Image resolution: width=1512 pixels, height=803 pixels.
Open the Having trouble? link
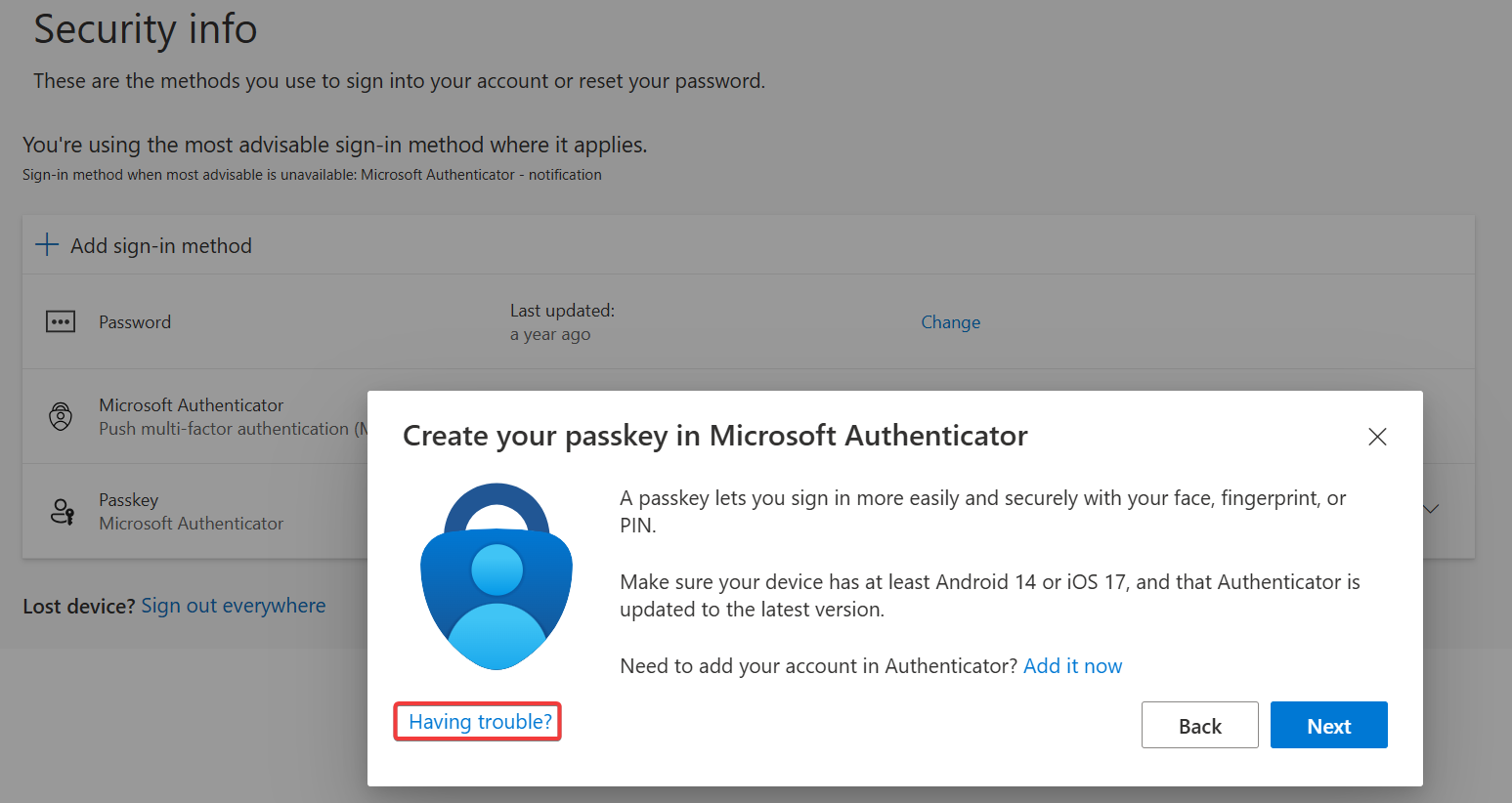pyautogui.click(x=480, y=722)
